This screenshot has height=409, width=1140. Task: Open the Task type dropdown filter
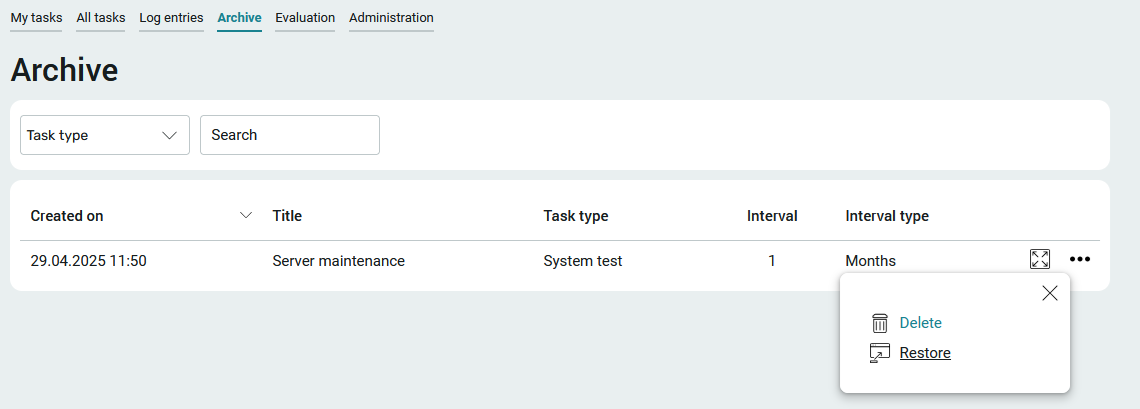pyautogui.click(x=105, y=135)
